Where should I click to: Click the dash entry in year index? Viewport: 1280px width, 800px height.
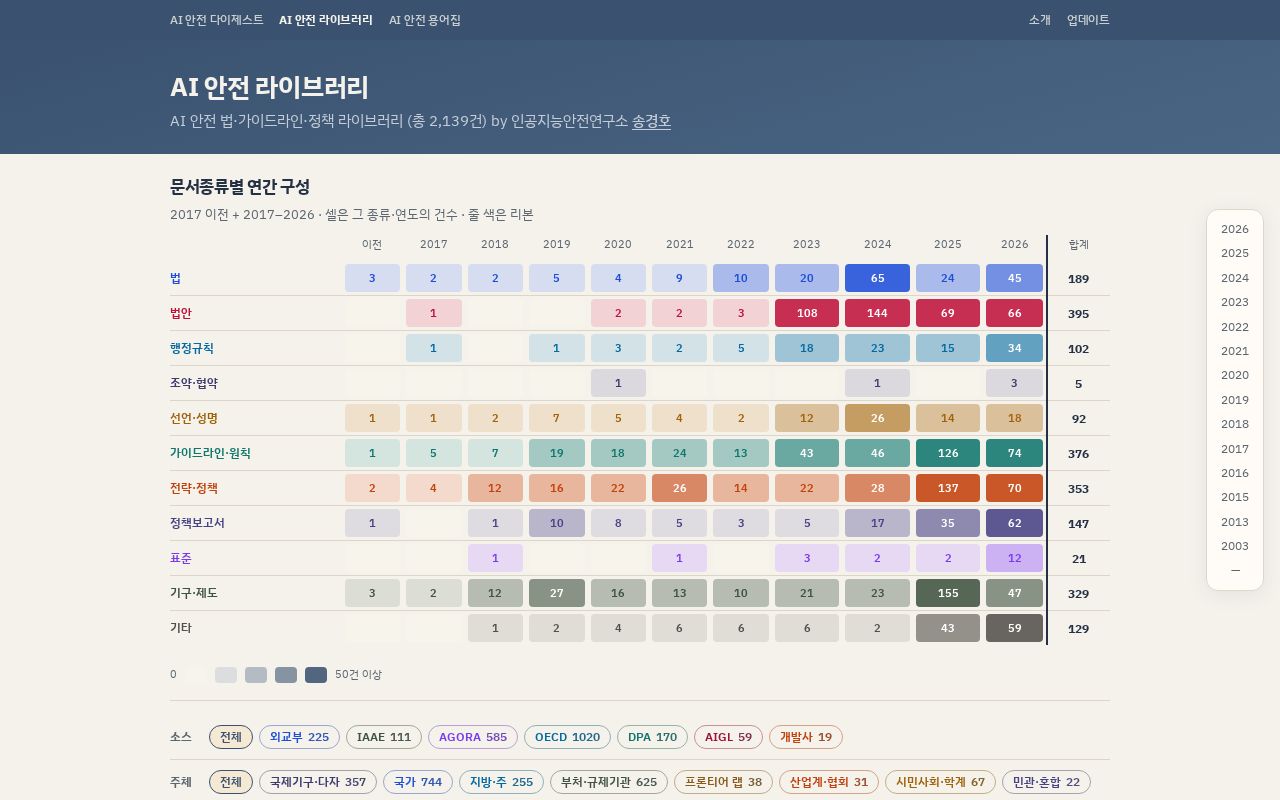coord(1235,570)
